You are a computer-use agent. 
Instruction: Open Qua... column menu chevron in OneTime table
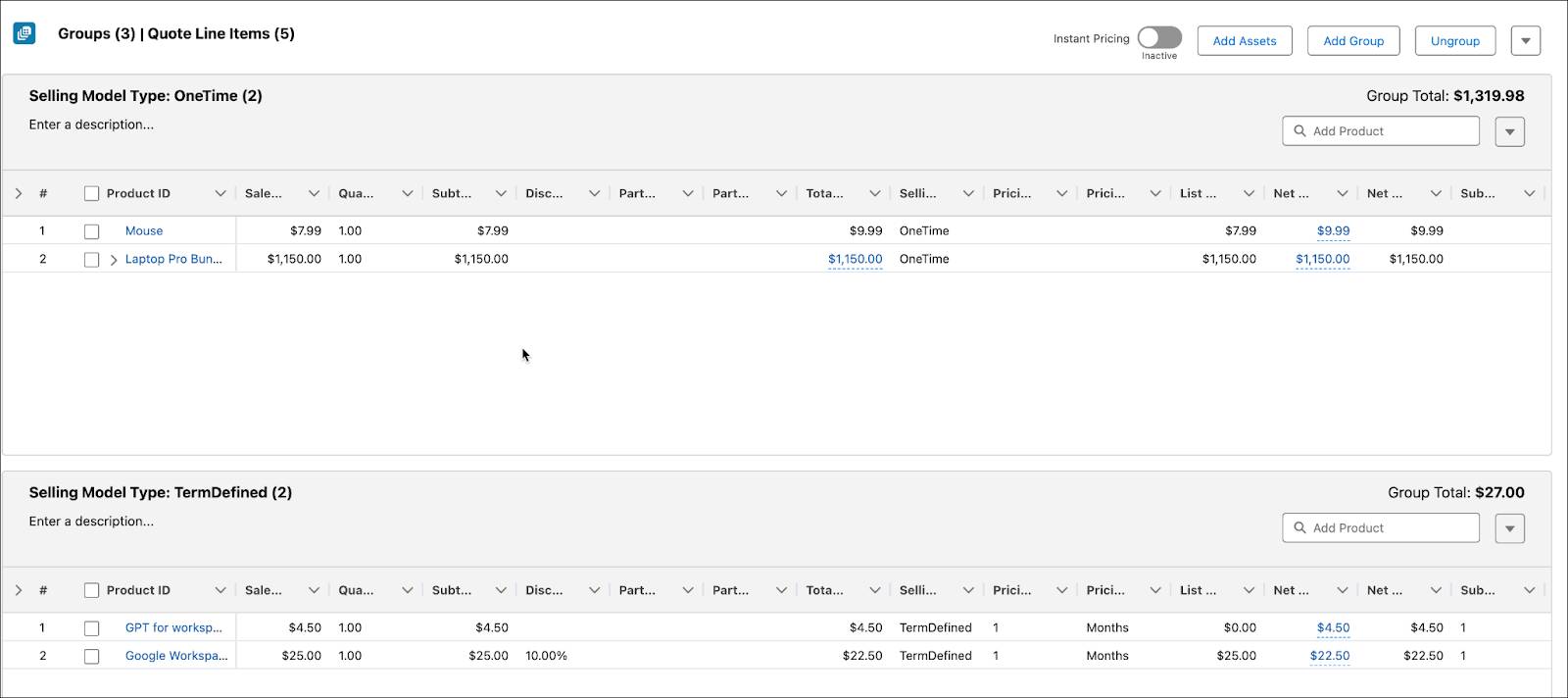(x=407, y=193)
